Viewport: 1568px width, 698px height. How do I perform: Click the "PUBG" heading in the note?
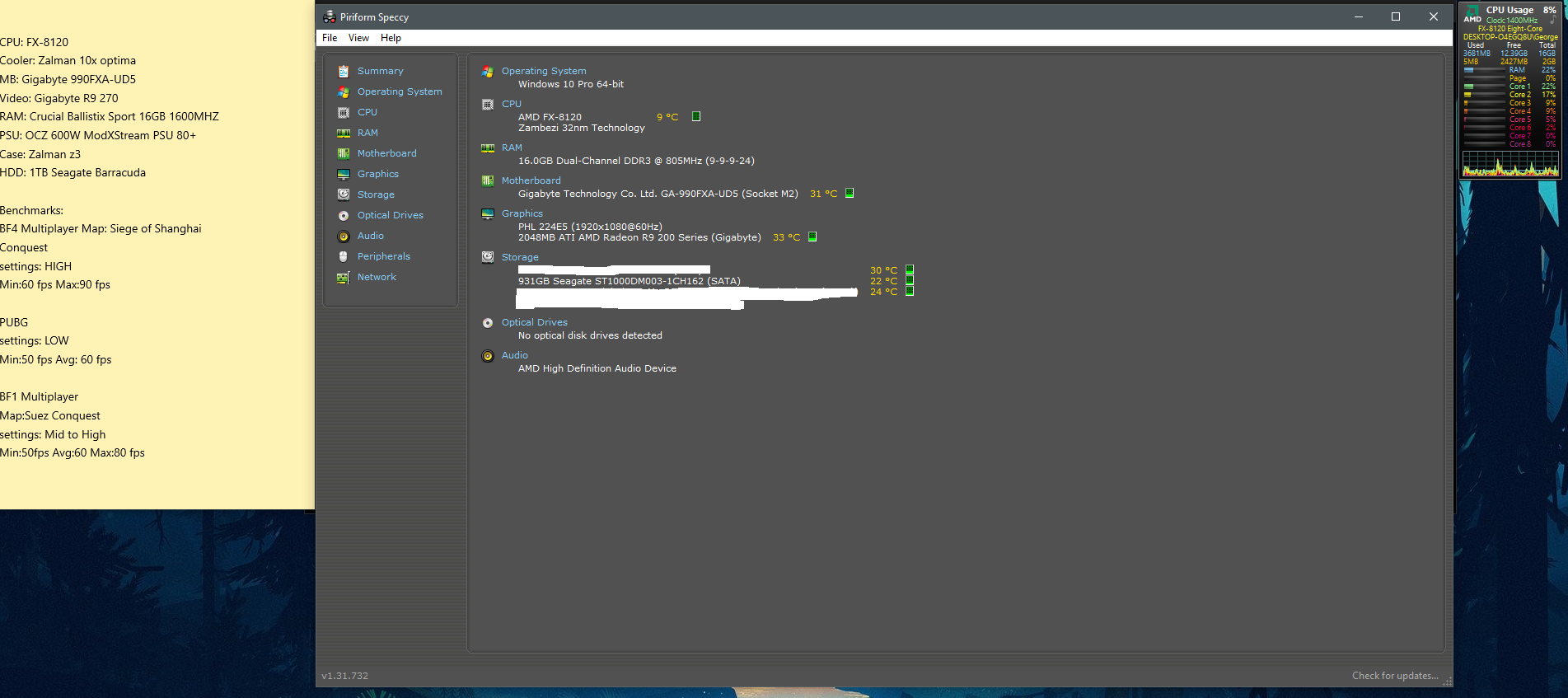(14, 322)
